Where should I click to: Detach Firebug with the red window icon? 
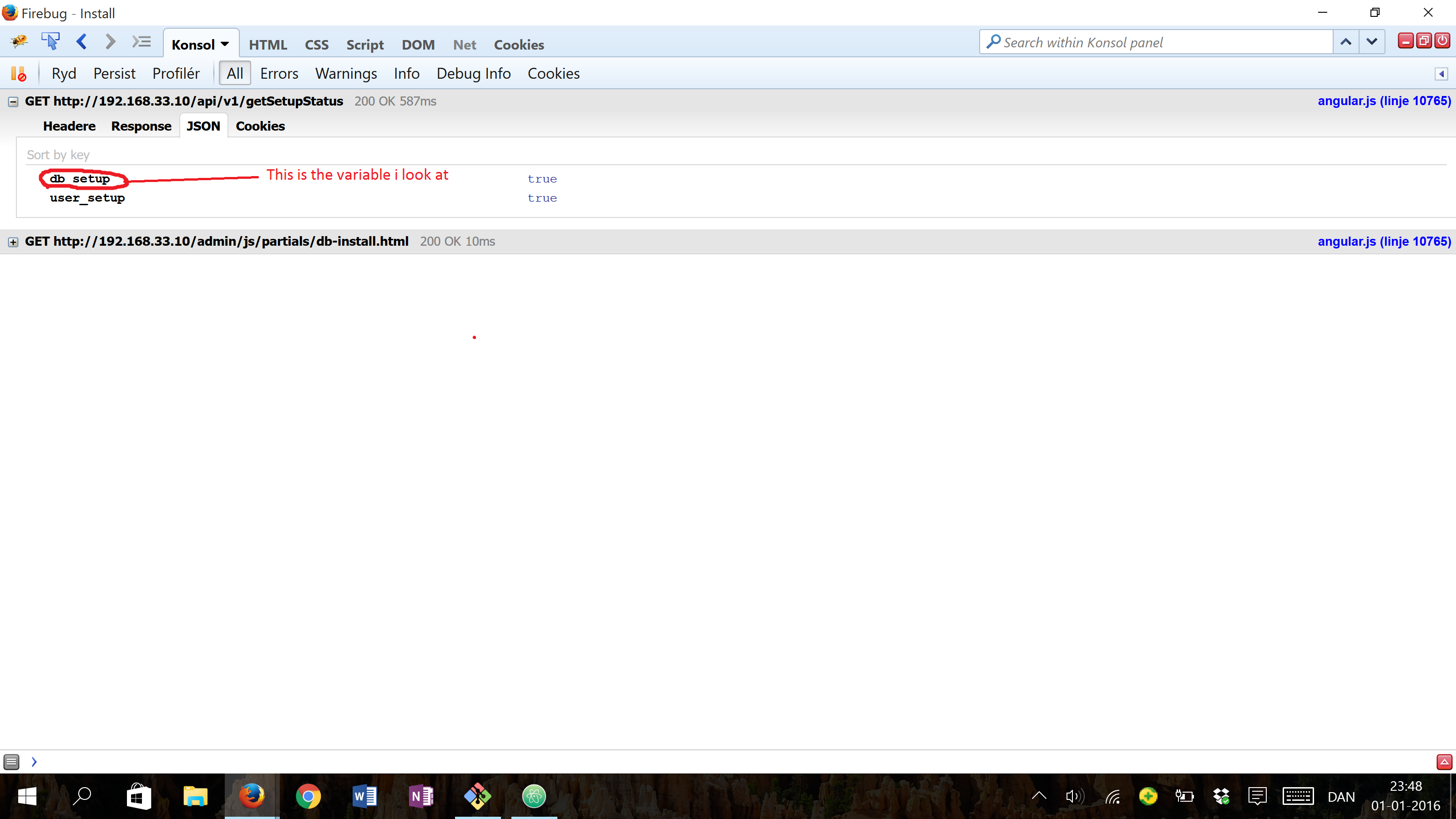pos(1424,40)
